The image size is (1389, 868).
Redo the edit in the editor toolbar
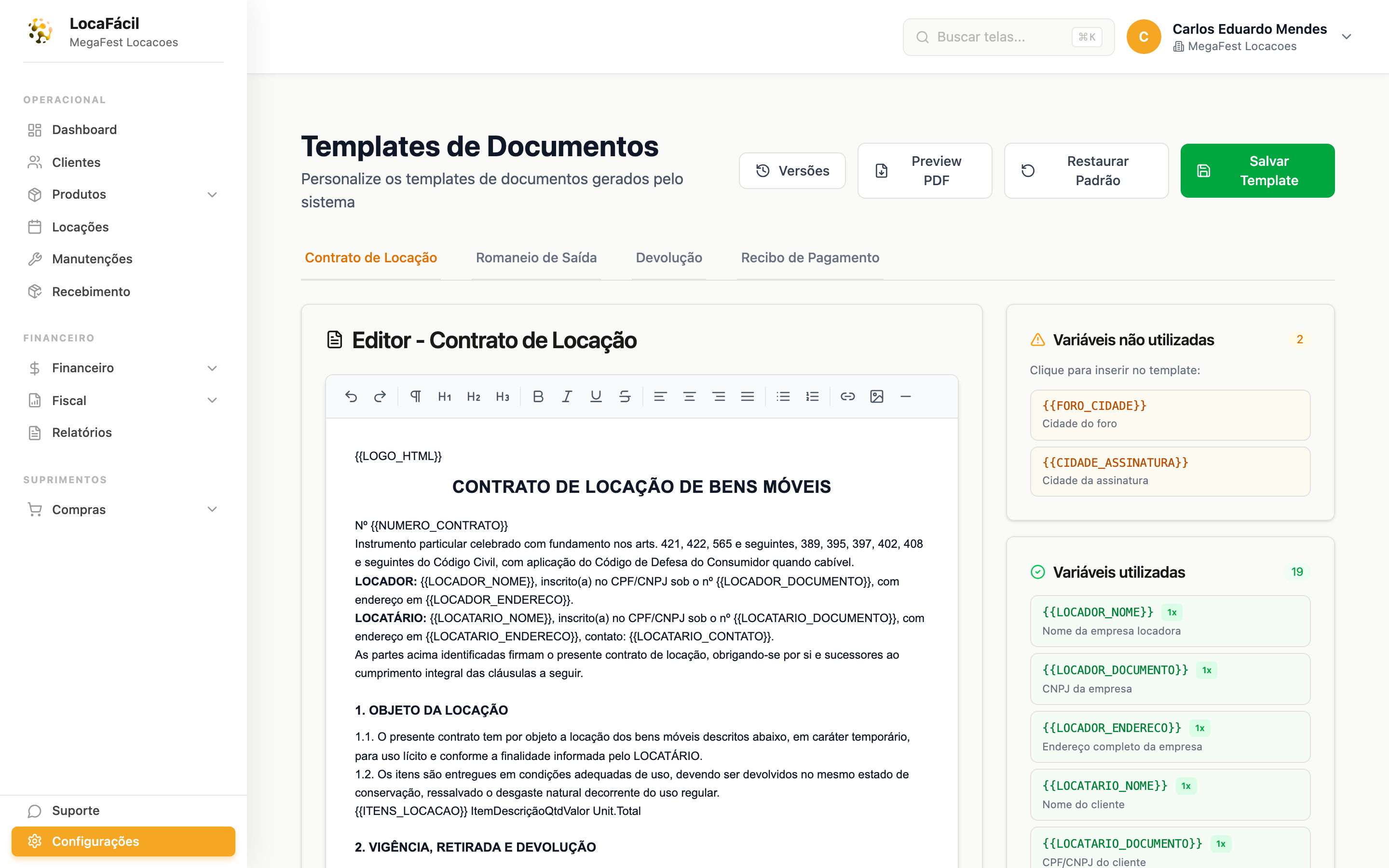(x=380, y=396)
